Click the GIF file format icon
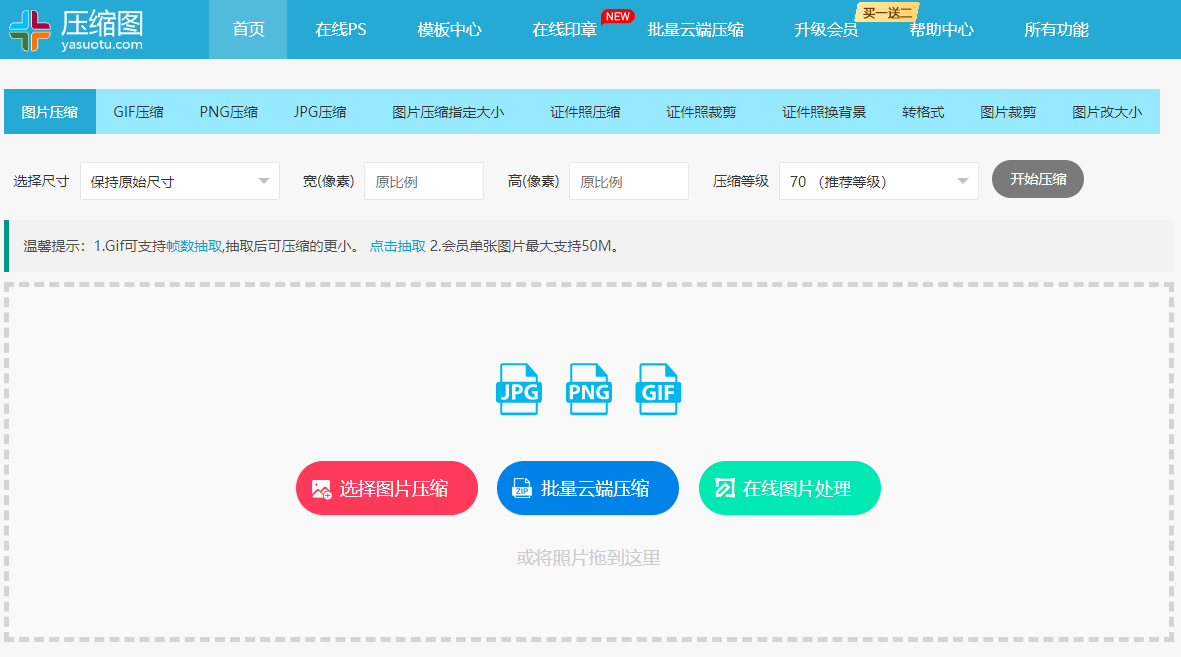Screen dimensions: 1181x657 pos(658,389)
